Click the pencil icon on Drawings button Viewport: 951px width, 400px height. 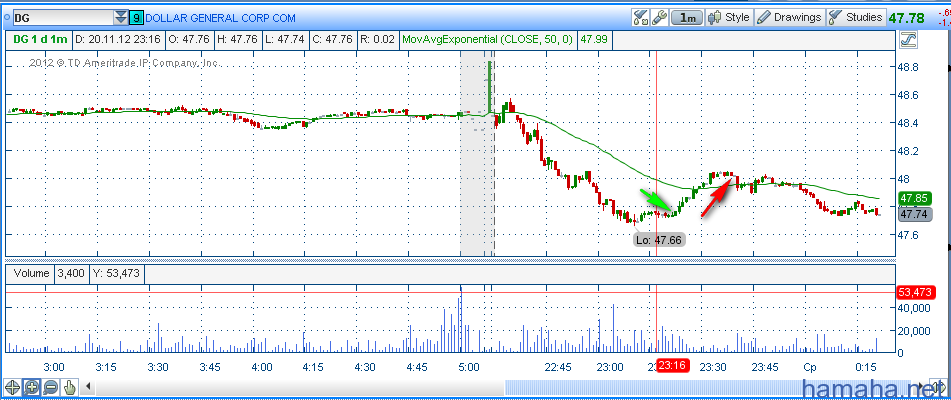[x=764, y=18]
